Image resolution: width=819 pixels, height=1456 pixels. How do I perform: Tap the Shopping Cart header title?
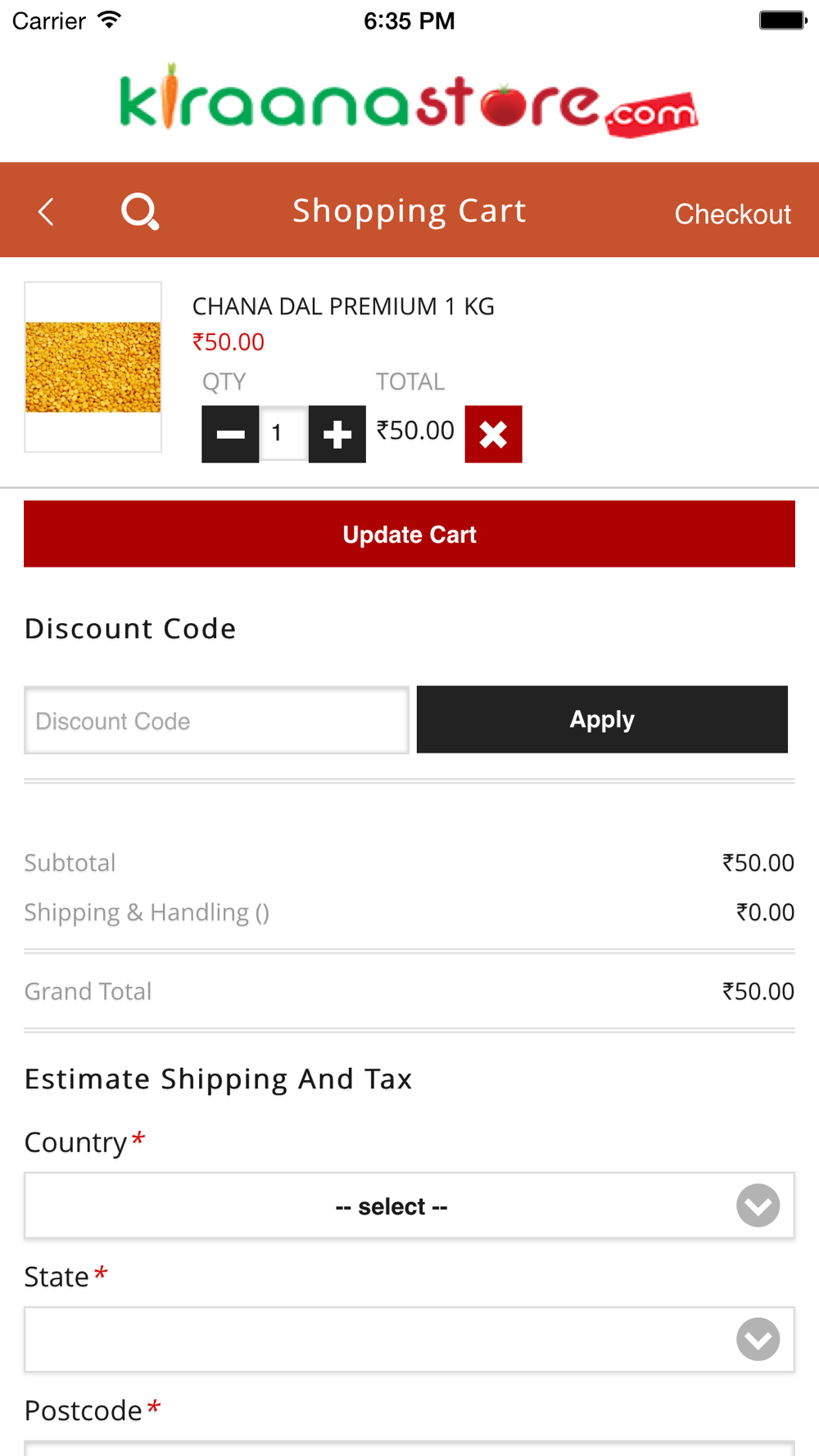coord(409,211)
